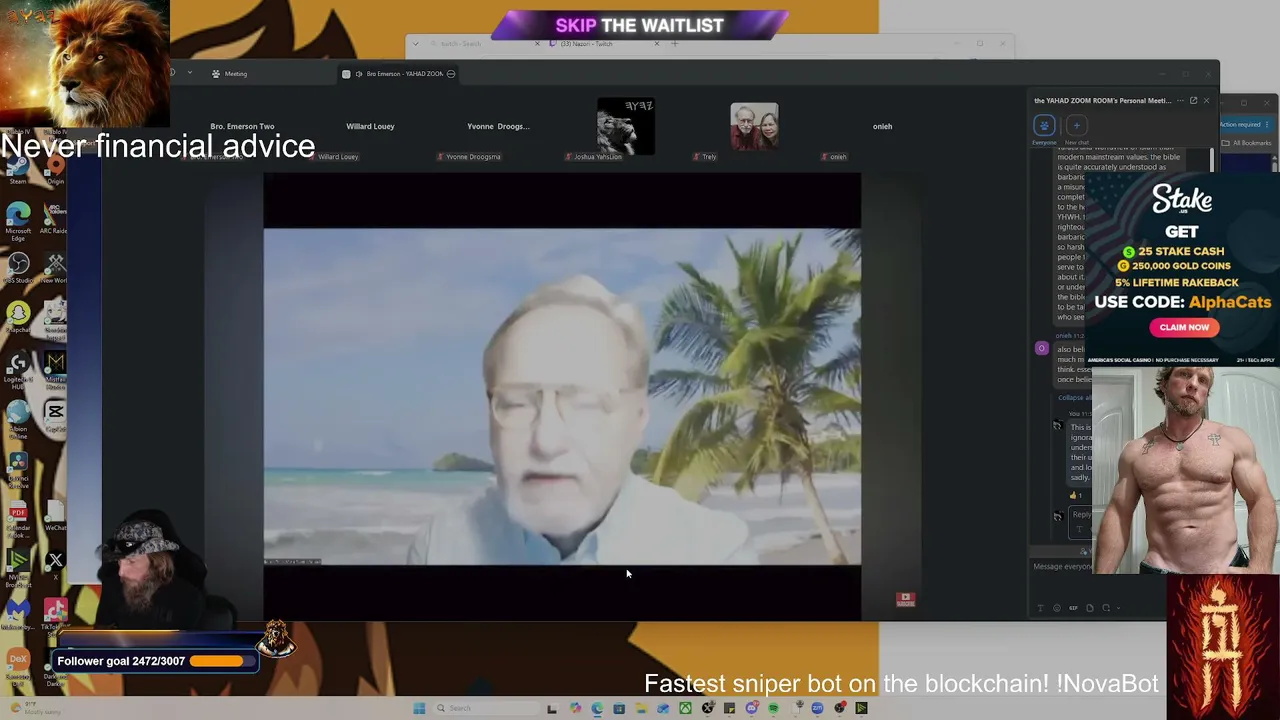Click the Message everyone input field
Image resolution: width=1280 pixels, height=720 pixels.
point(1064,567)
